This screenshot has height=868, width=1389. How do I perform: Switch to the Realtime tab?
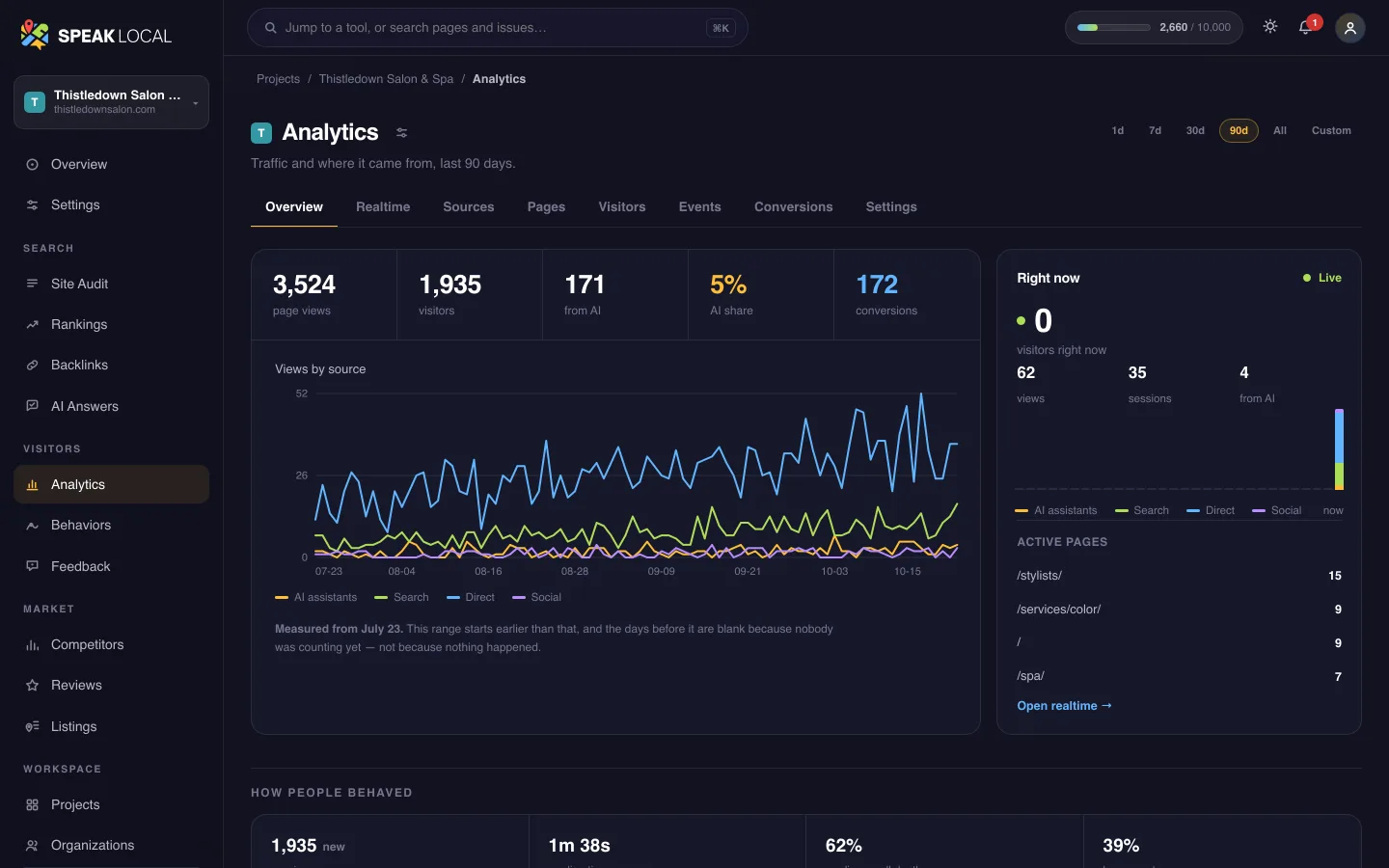tap(383, 207)
